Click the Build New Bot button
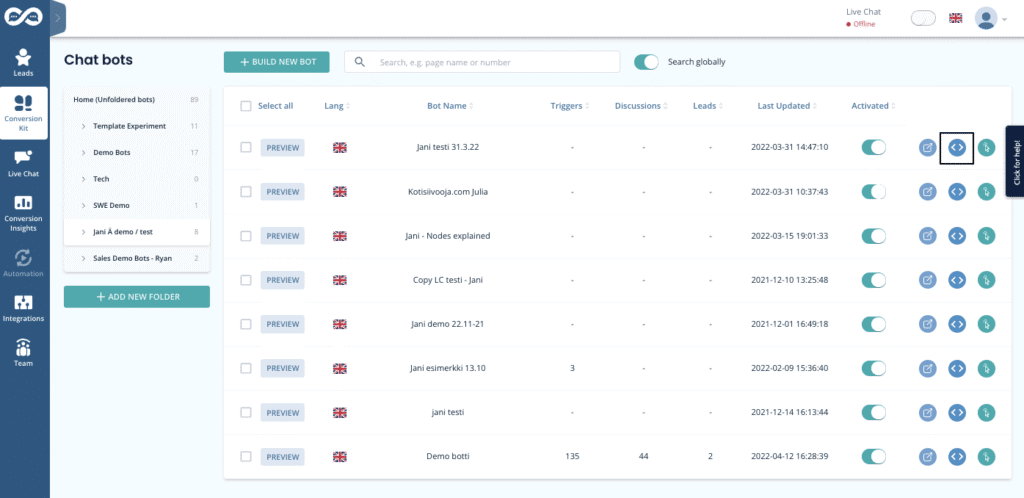Screen dimensions: 1024x498 coord(277,62)
